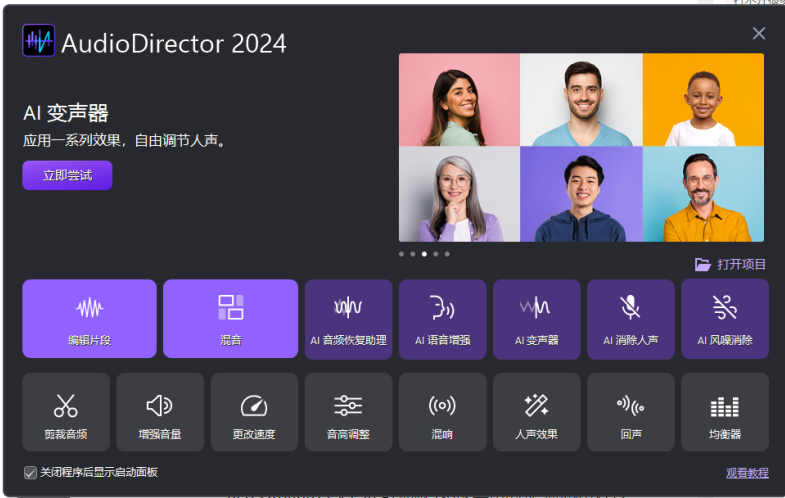
Task: Click 立即尝试 try now button
Action: (x=67, y=175)
